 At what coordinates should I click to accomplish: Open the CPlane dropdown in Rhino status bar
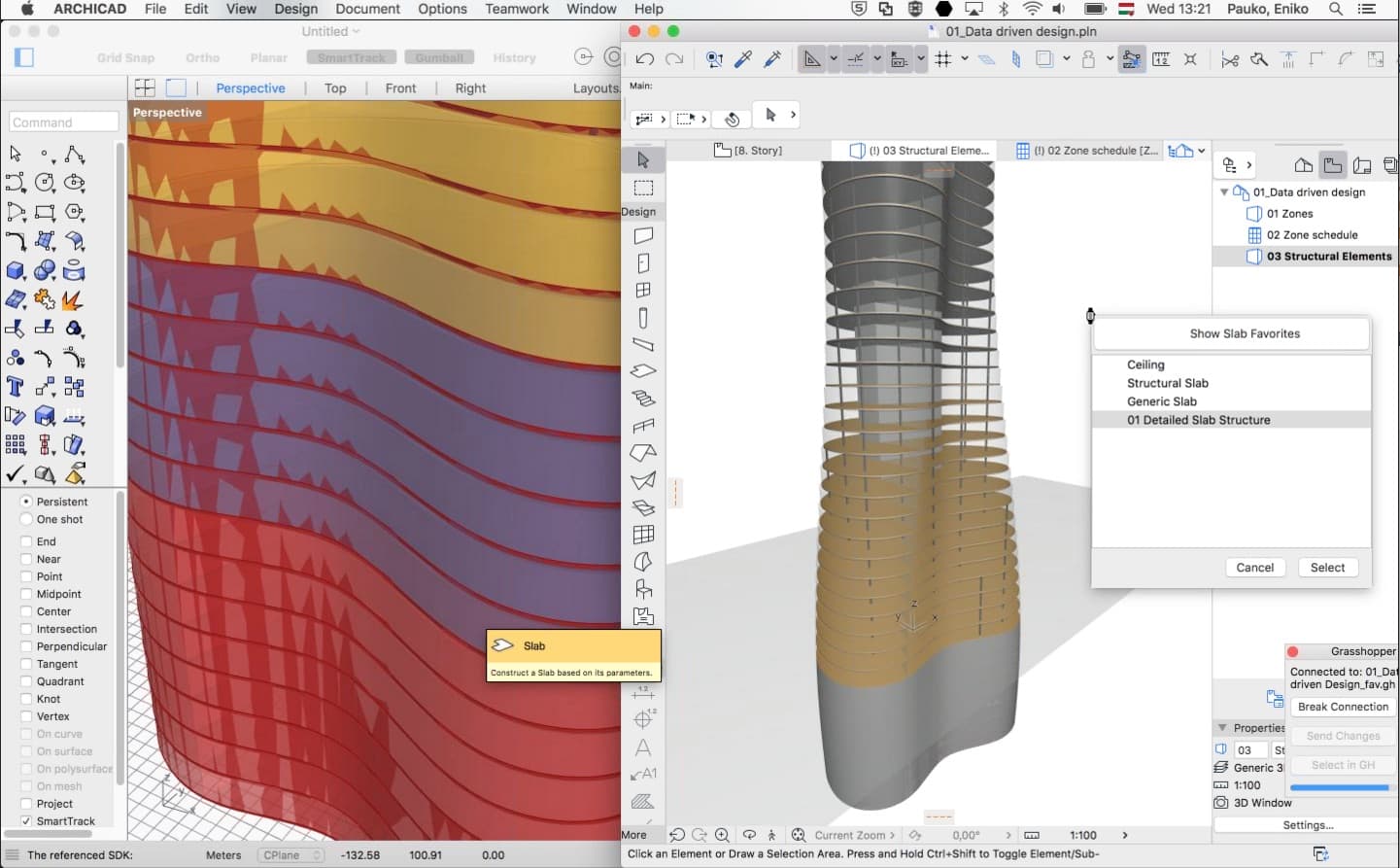tap(290, 855)
